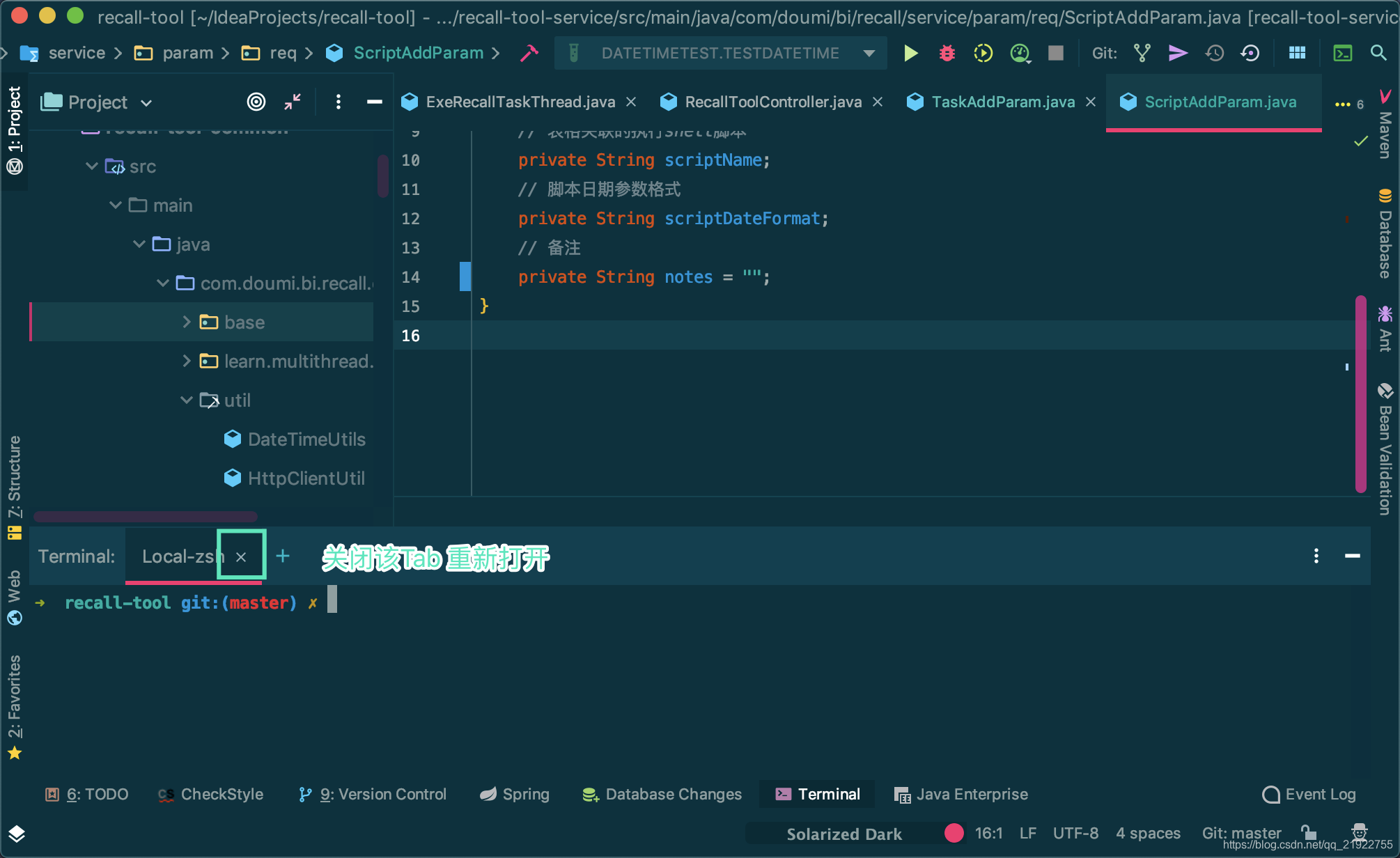Screen dimensions: 1400x858
Task: Click Git: master branch in status bar
Action: [1241, 834]
